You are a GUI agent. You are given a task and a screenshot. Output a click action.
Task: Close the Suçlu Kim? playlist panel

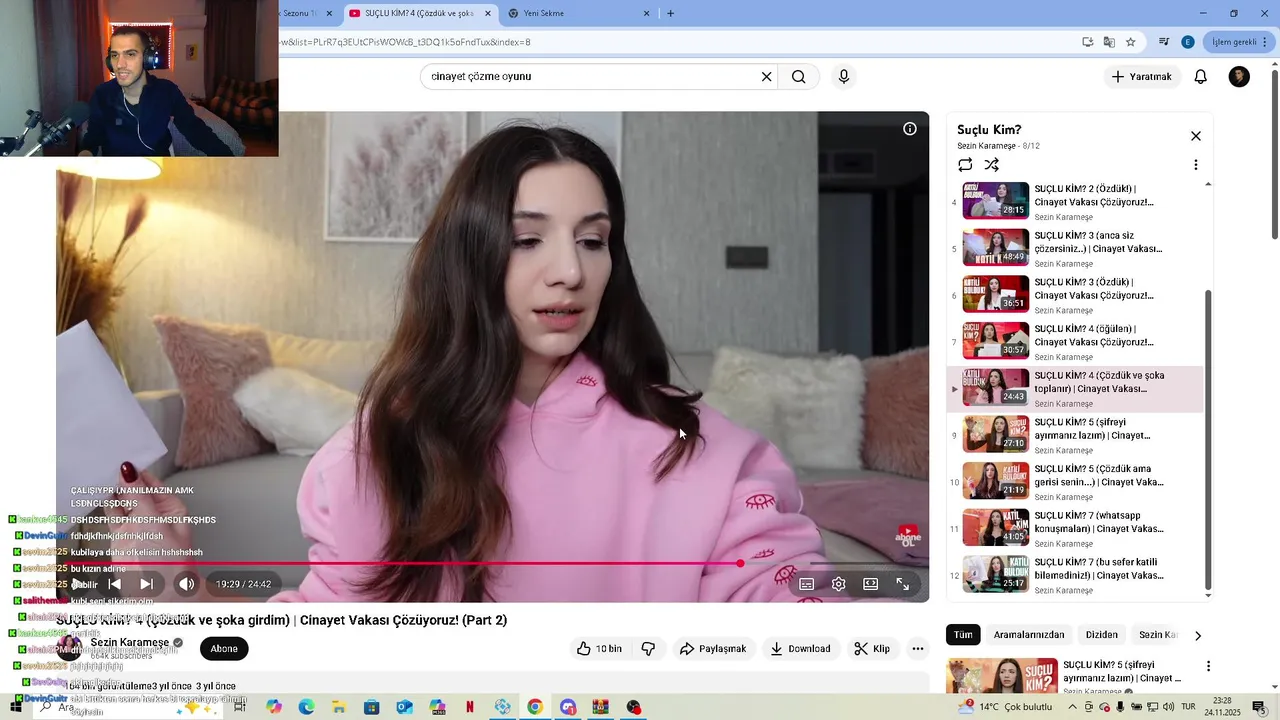point(1196,136)
